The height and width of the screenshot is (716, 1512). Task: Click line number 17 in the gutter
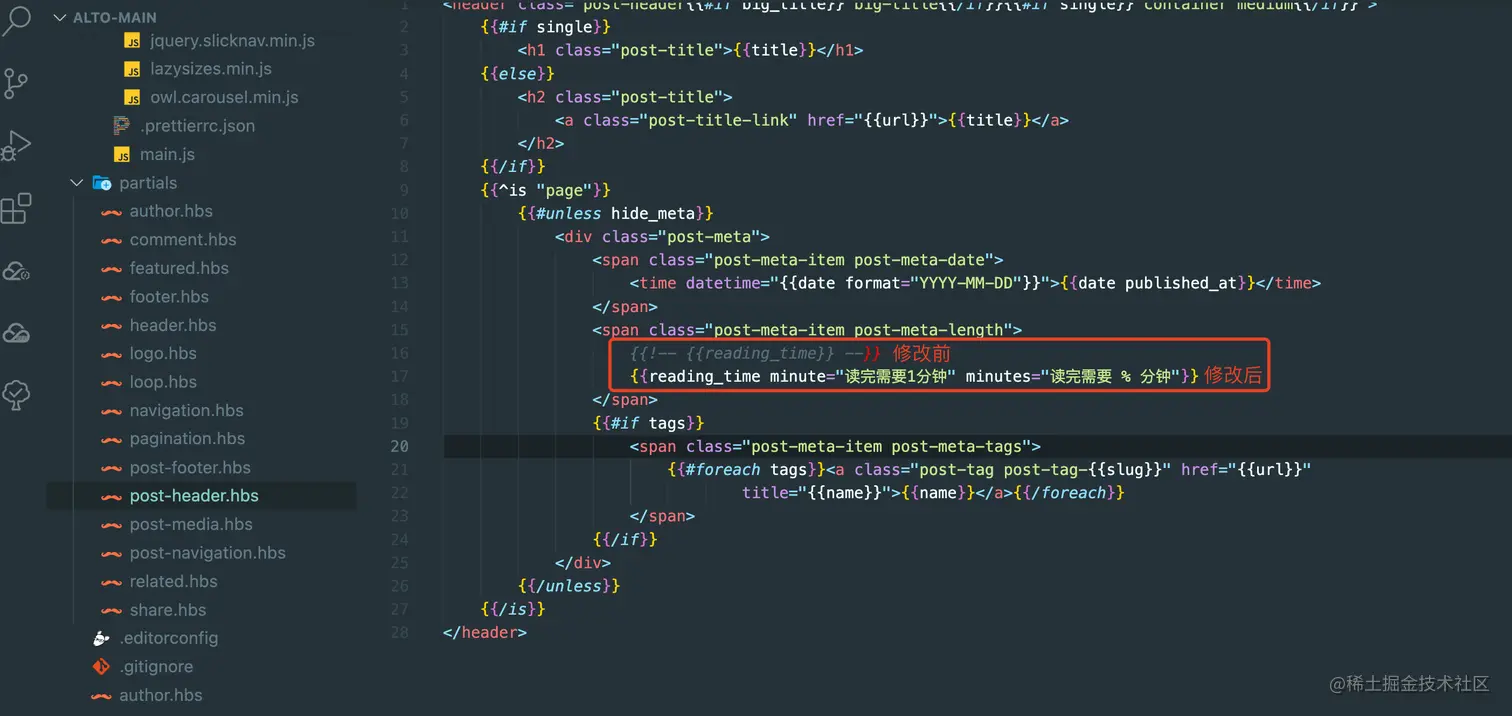click(400, 376)
